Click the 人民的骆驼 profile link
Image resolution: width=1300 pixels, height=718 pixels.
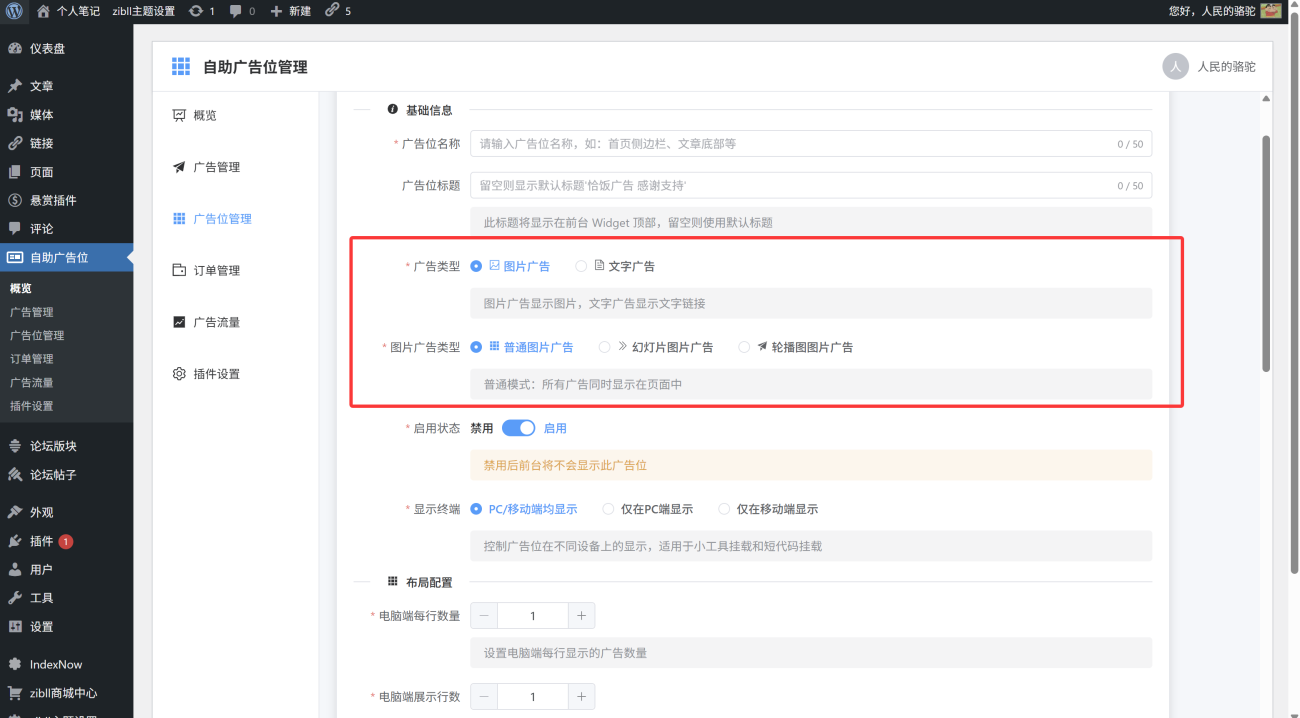coord(1228,66)
